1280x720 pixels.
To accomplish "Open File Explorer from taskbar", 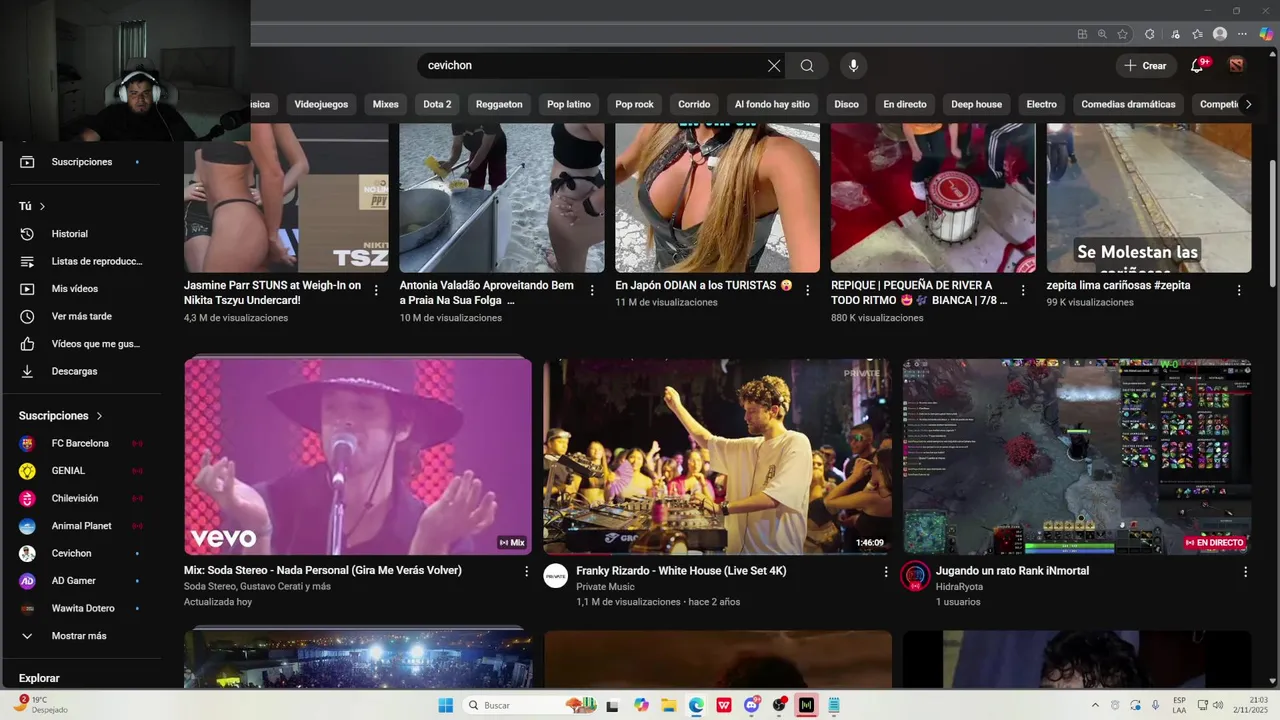I will (668, 705).
